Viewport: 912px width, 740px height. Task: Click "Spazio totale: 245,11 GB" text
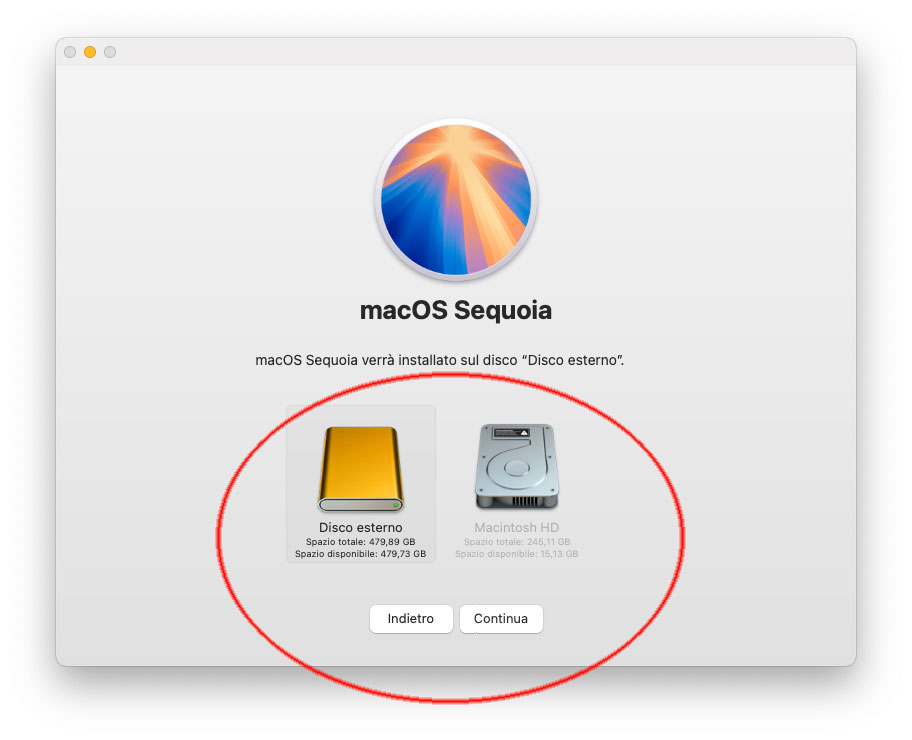(516, 542)
